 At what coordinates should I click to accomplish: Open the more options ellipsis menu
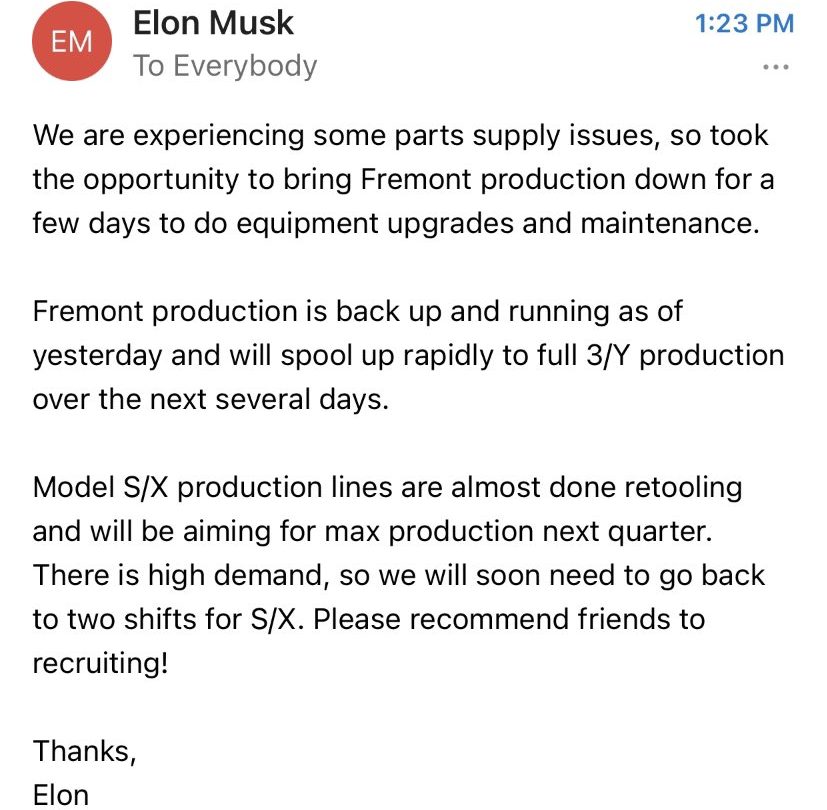778,65
